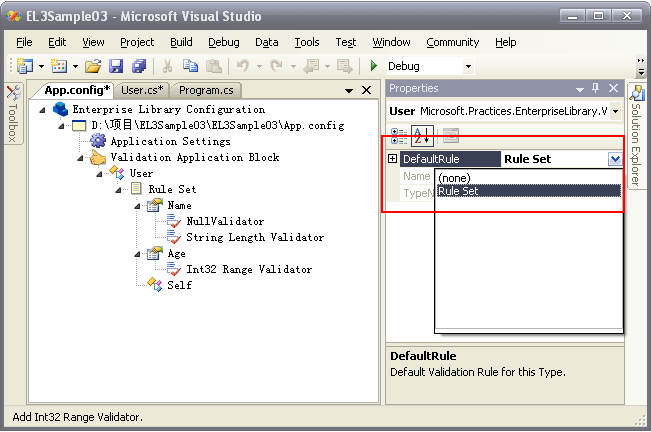This screenshot has height=432, width=651.
Task: Open the Help menu
Action: (x=505, y=42)
